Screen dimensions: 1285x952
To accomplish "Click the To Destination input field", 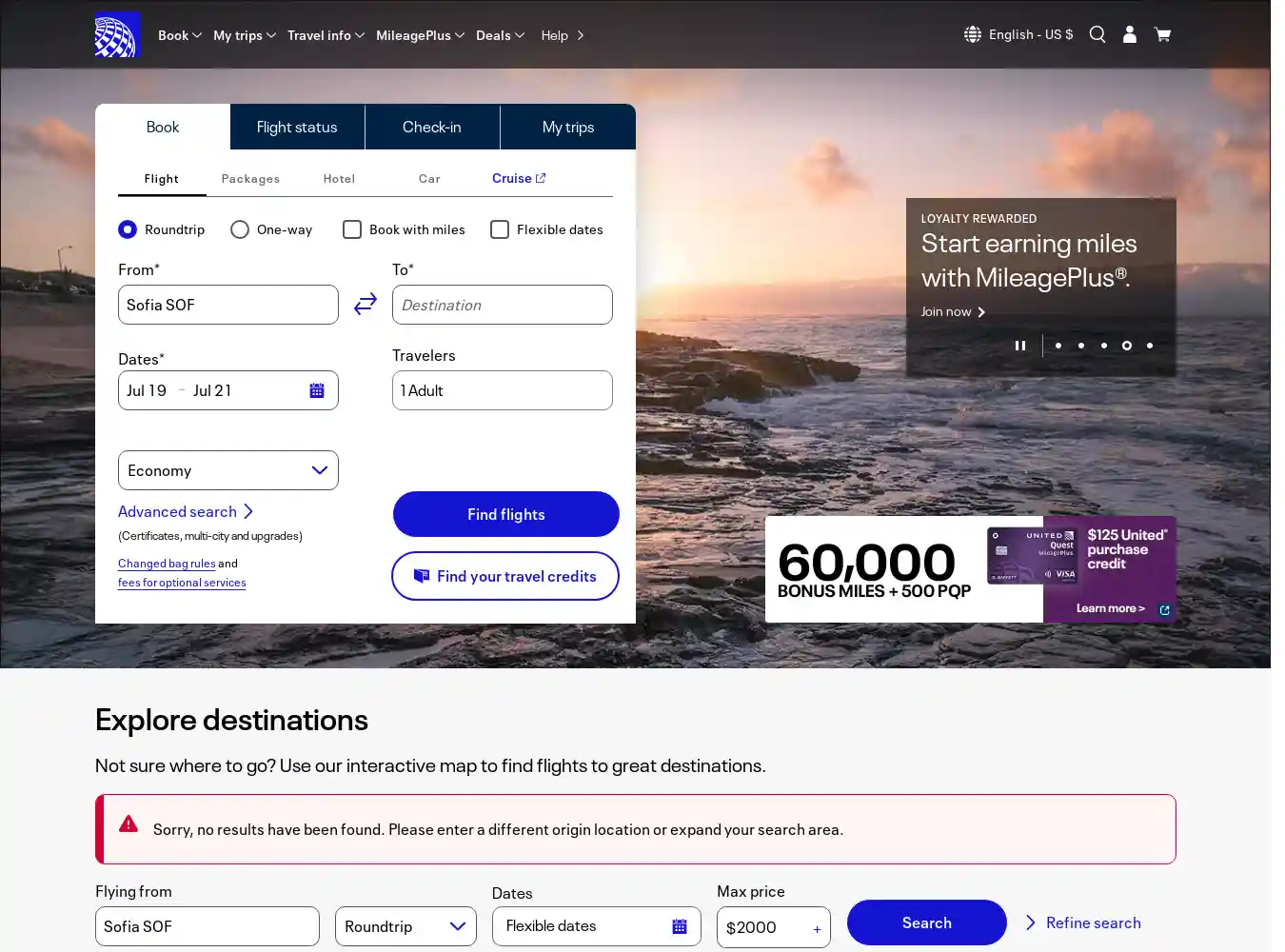I will point(503,305).
